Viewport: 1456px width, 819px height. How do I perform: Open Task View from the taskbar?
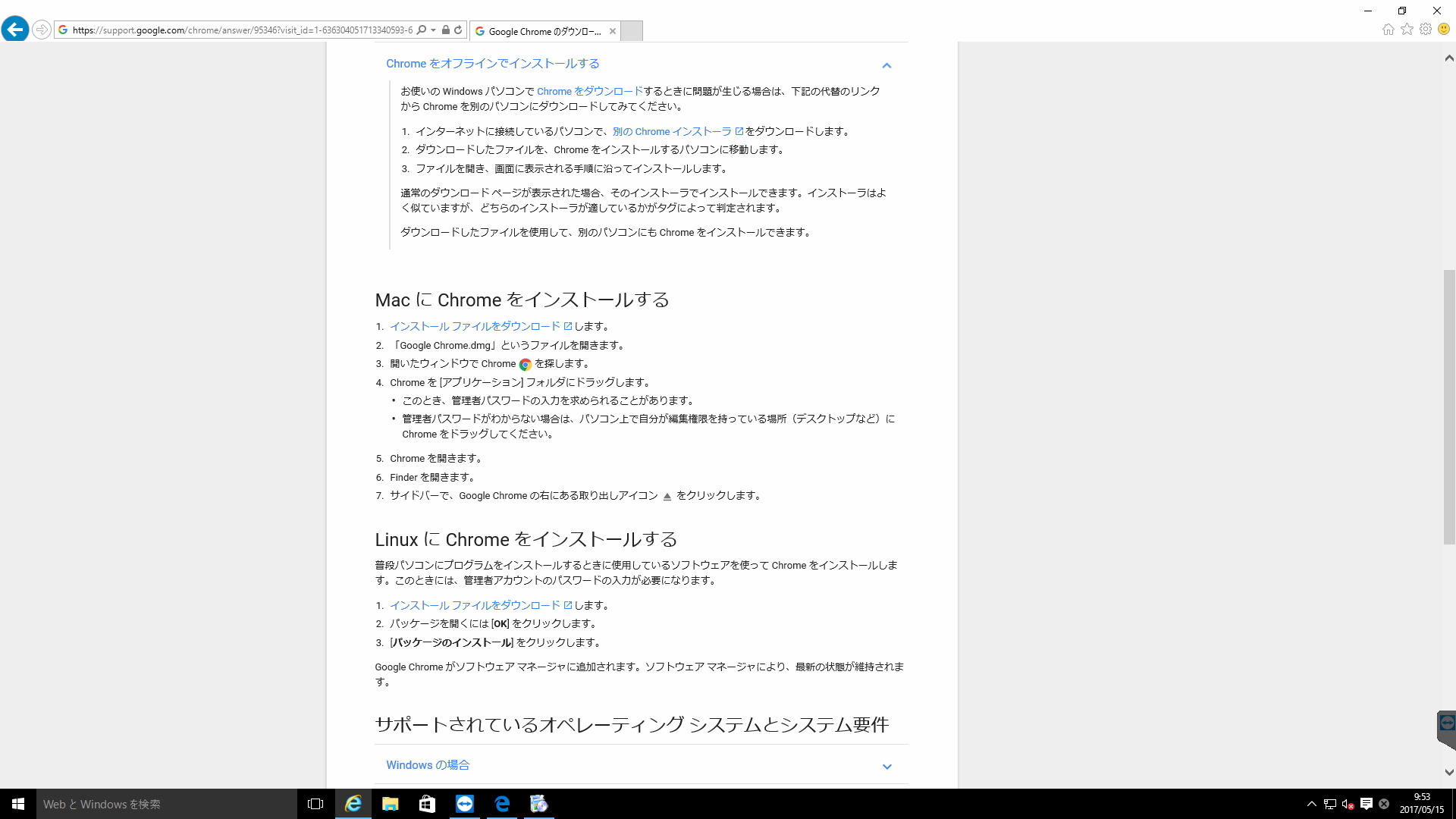click(x=315, y=804)
